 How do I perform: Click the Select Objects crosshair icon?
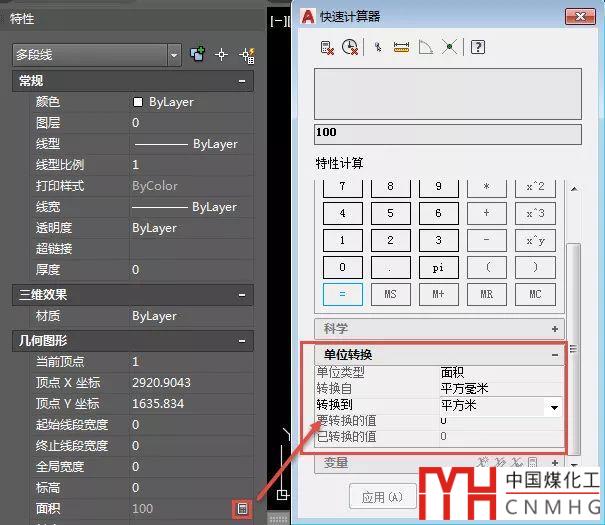click(x=222, y=54)
